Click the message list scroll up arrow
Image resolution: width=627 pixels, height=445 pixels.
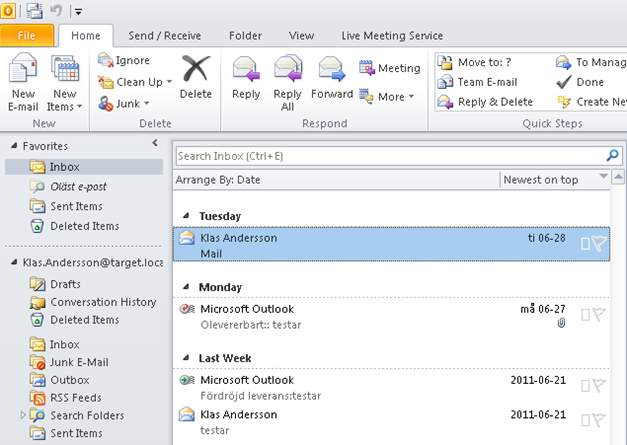click(618, 177)
